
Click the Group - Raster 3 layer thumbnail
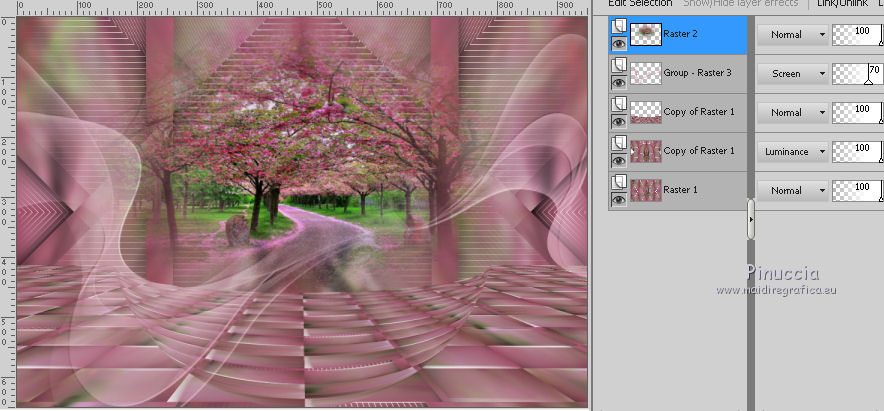coord(646,73)
